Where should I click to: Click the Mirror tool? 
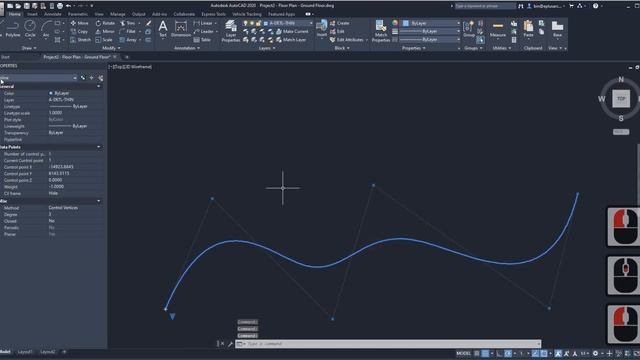click(x=105, y=31)
